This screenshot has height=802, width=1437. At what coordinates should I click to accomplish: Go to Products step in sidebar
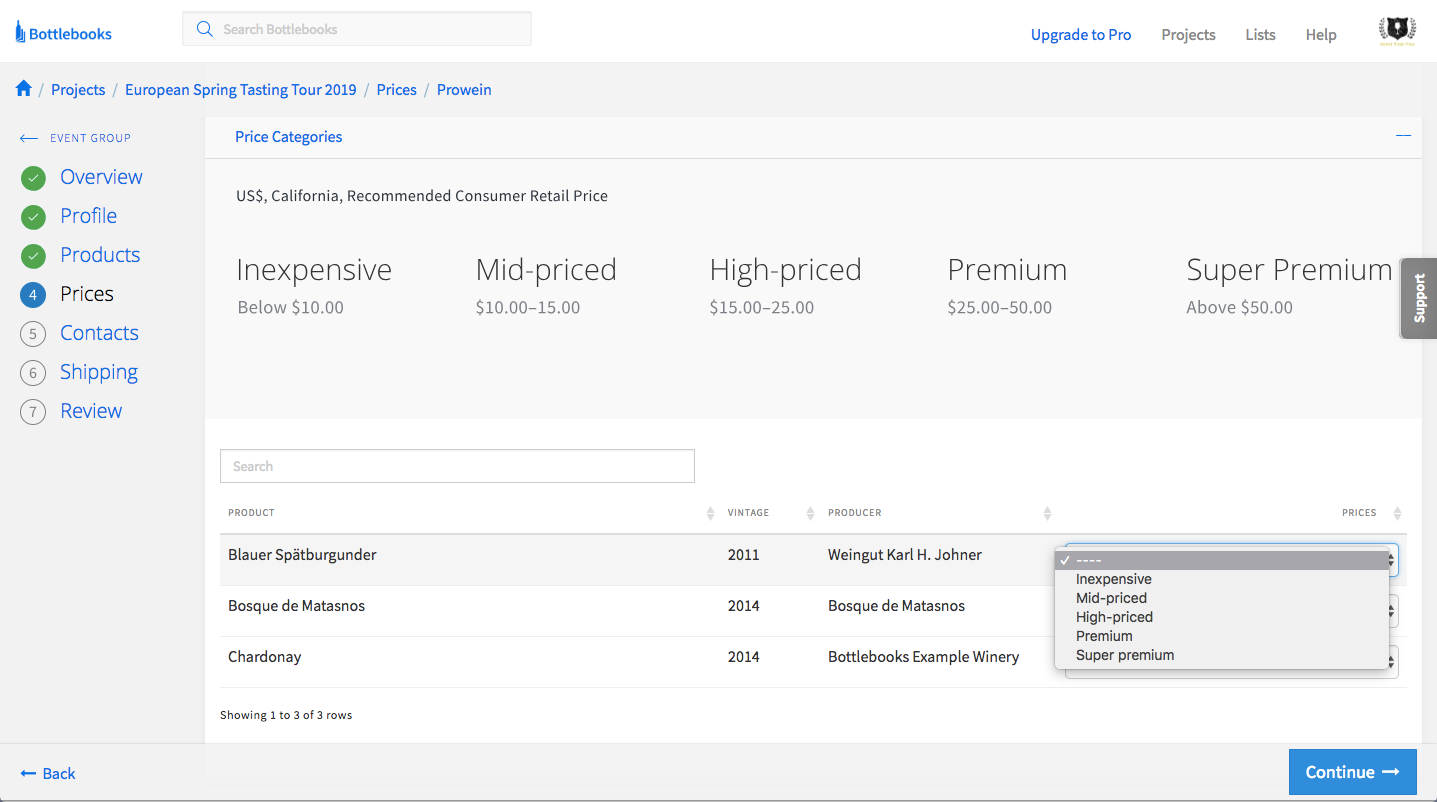pos(100,255)
